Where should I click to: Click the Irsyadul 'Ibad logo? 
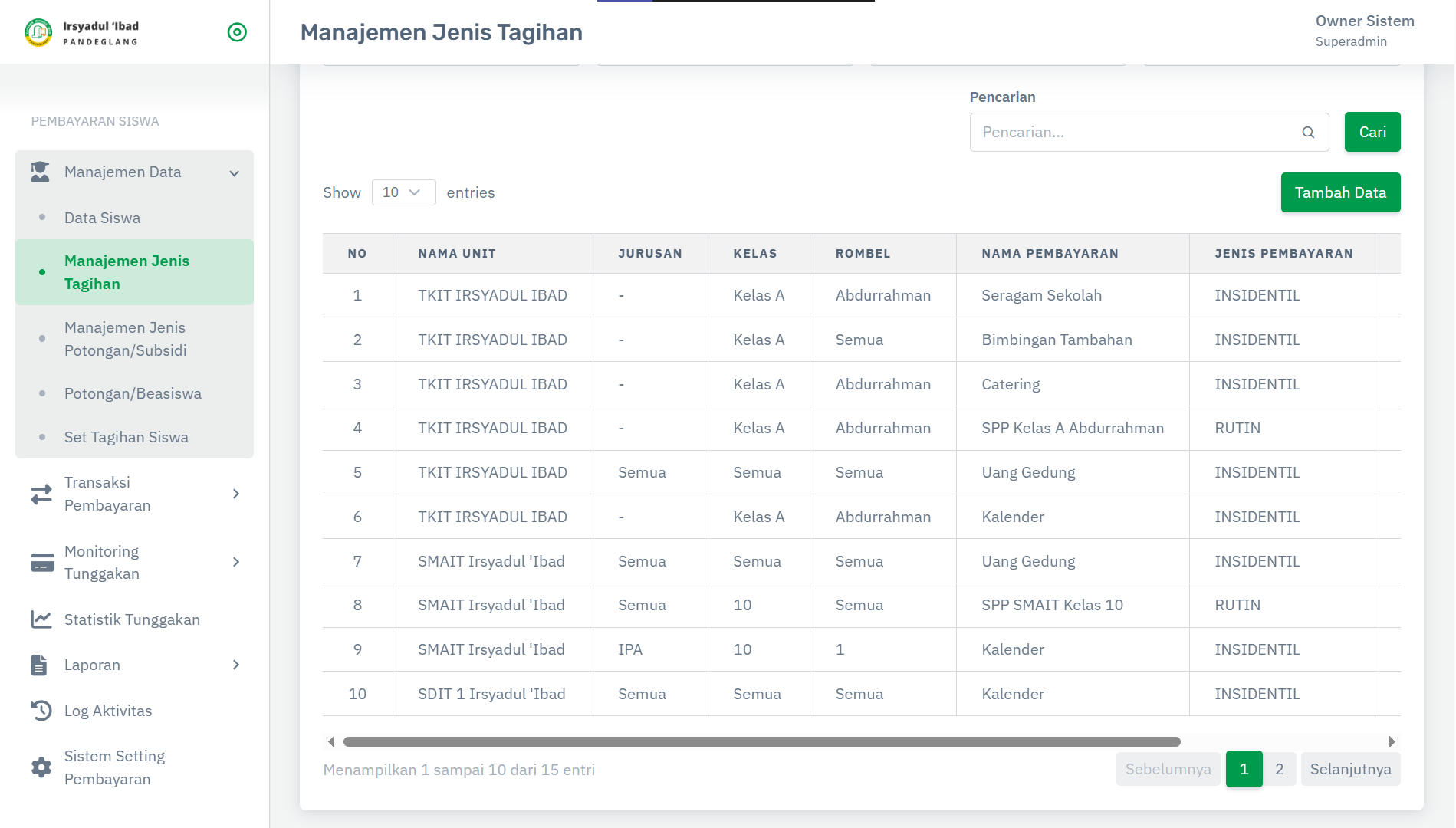coord(81,32)
